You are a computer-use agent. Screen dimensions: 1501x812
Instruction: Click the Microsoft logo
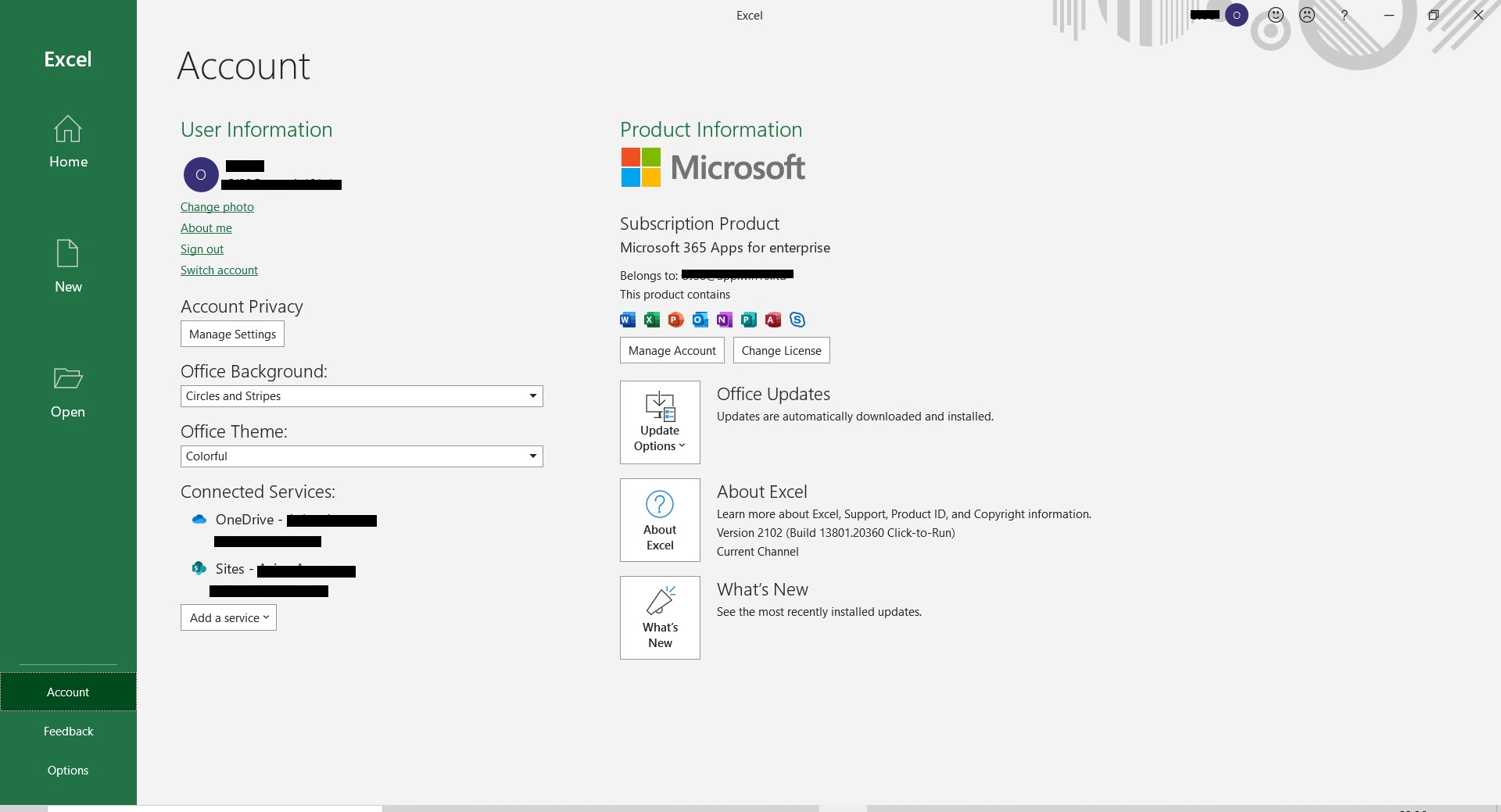coord(713,167)
